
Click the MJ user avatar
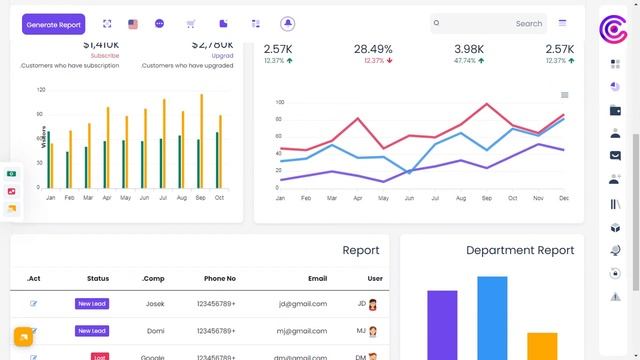click(373, 331)
